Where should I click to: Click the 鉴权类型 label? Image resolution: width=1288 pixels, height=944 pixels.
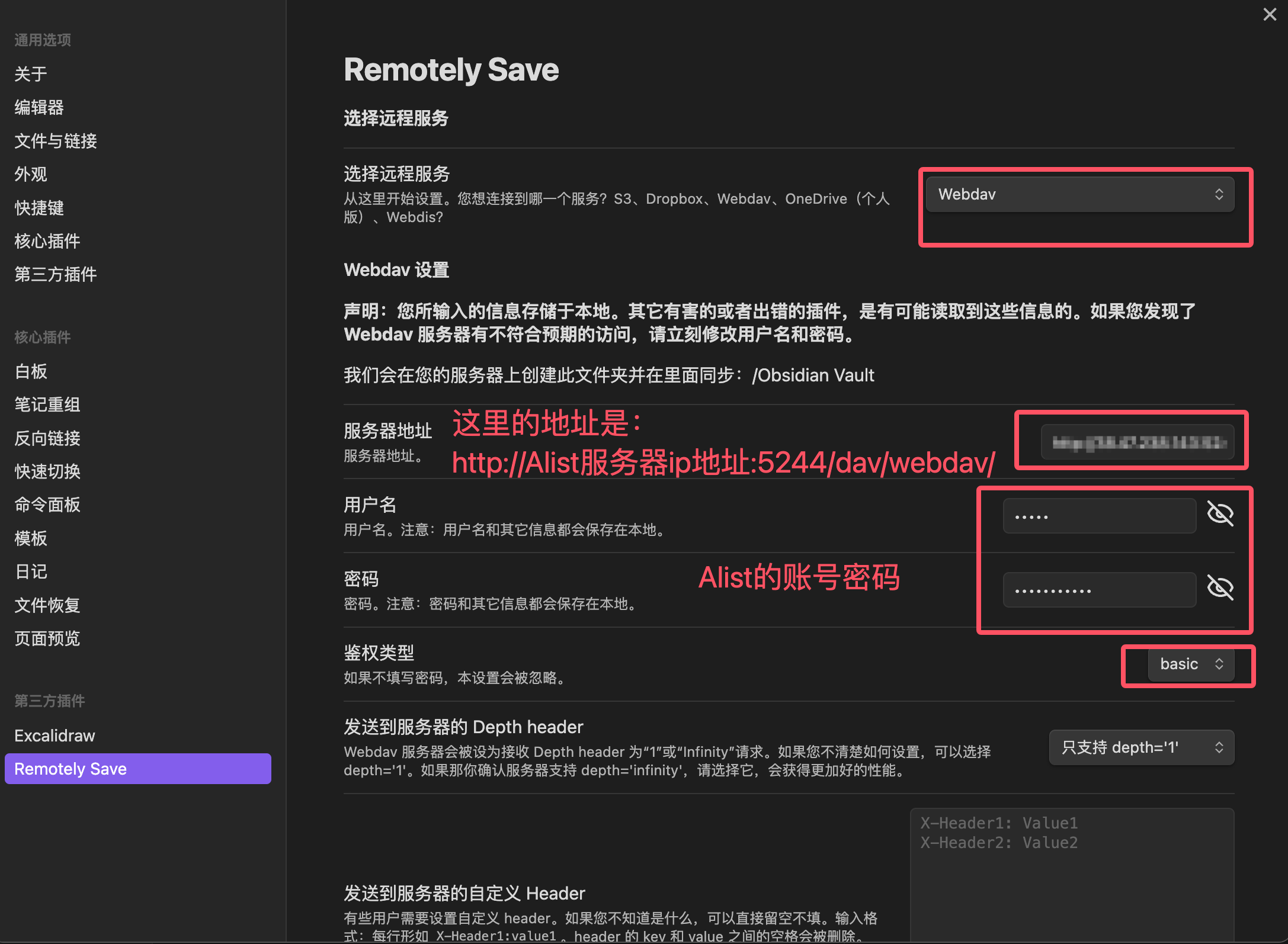[x=379, y=653]
